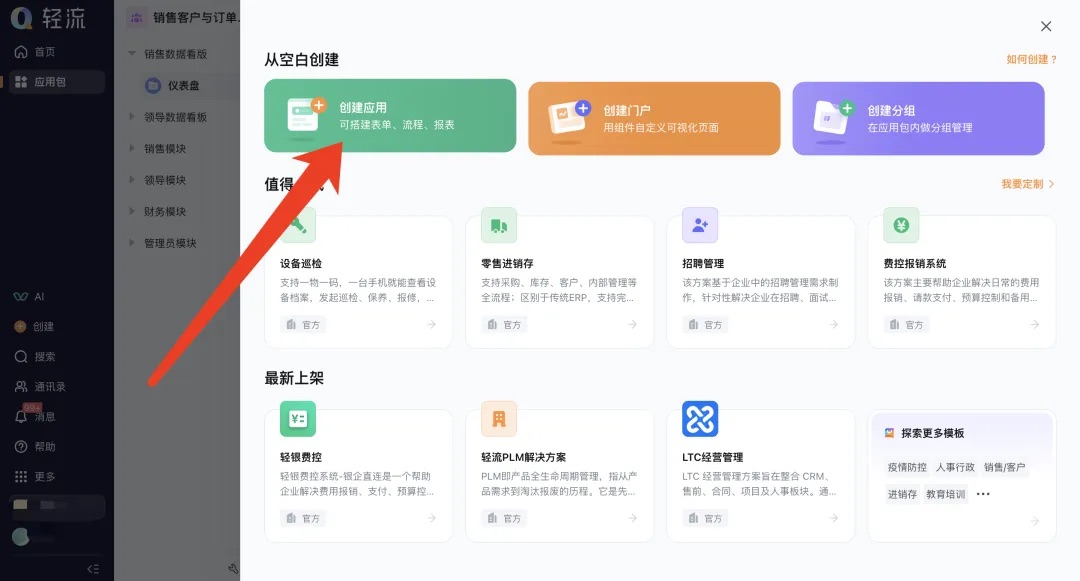Click 销售客户与订单 app package icon

[x=137, y=18]
